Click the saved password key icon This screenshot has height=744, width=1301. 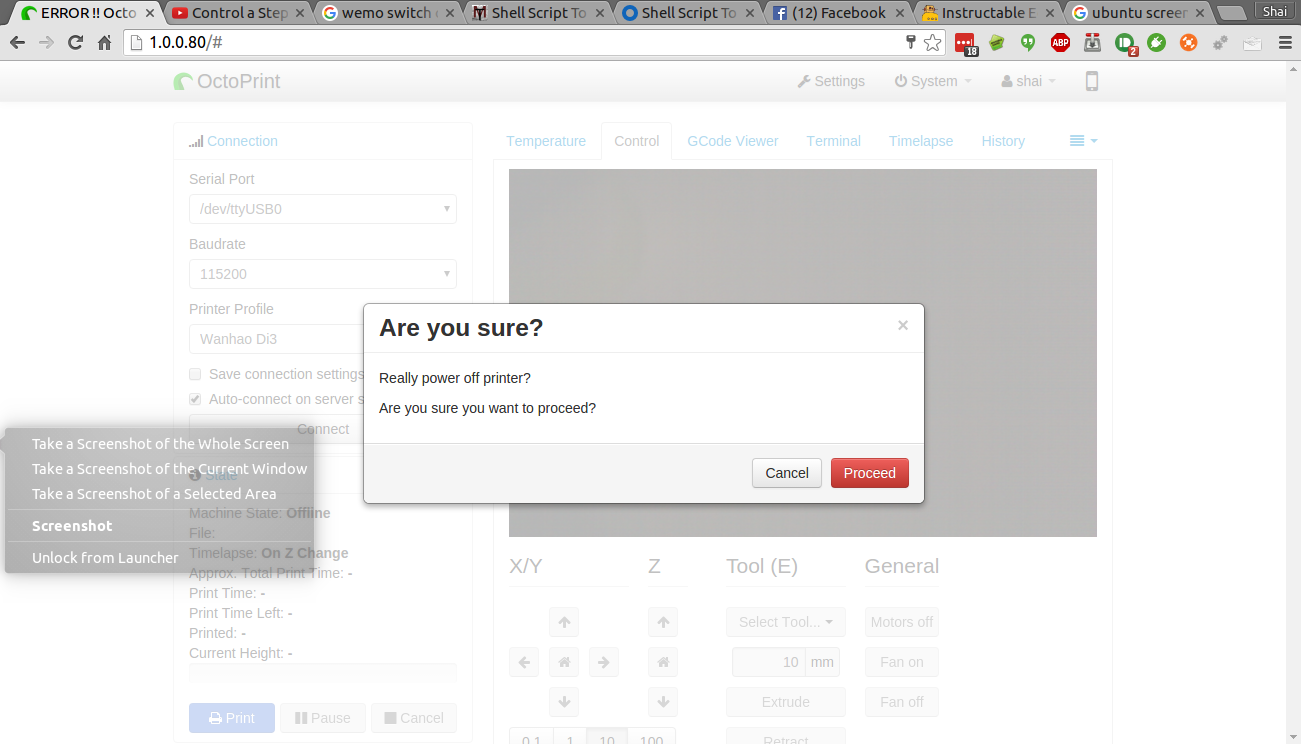(910, 42)
